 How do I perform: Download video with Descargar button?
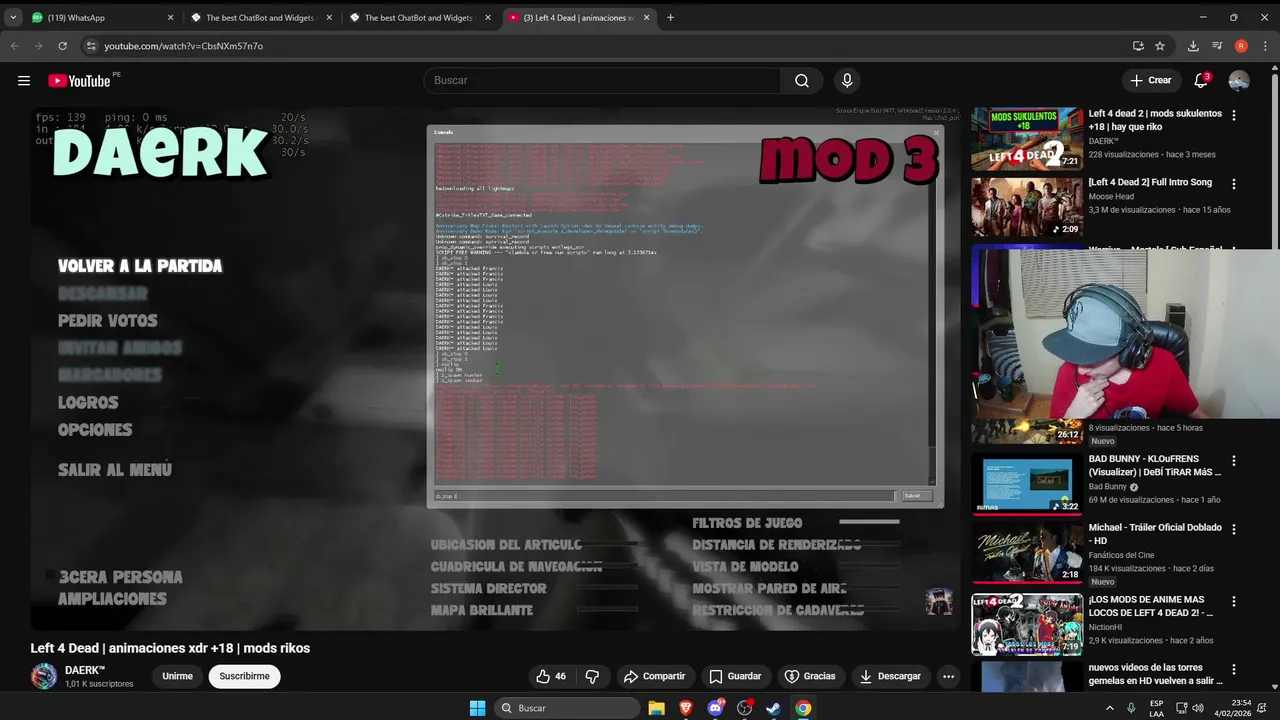890,676
